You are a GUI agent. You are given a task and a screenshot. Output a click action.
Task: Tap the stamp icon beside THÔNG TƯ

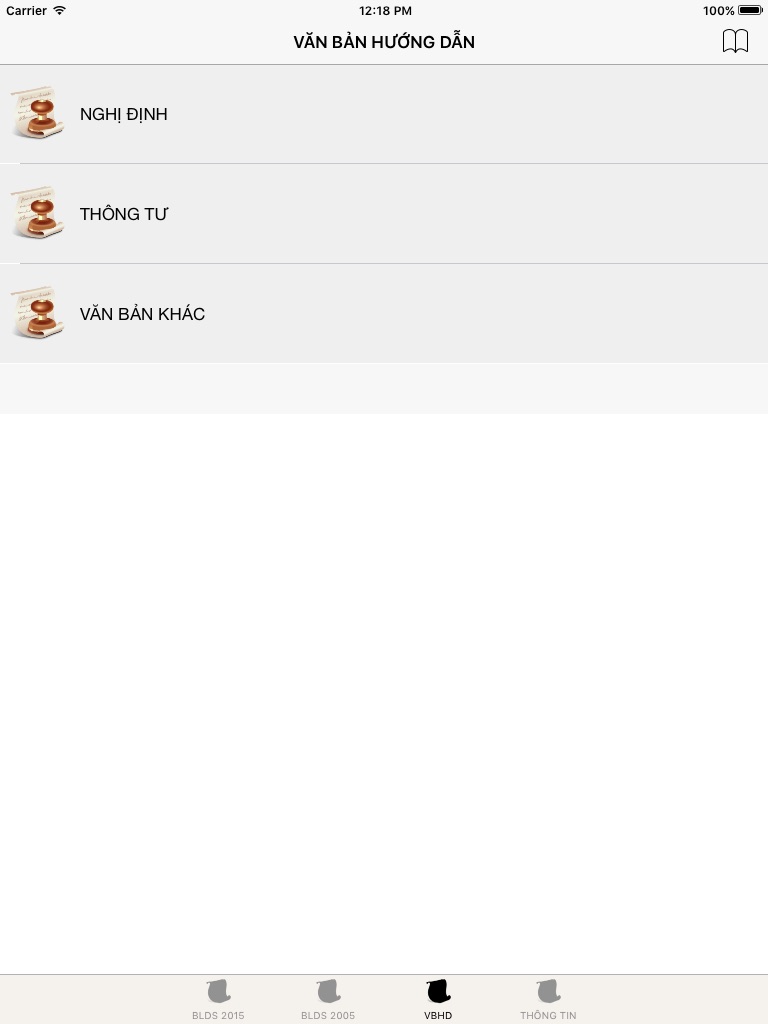click(x=38, y=212)
